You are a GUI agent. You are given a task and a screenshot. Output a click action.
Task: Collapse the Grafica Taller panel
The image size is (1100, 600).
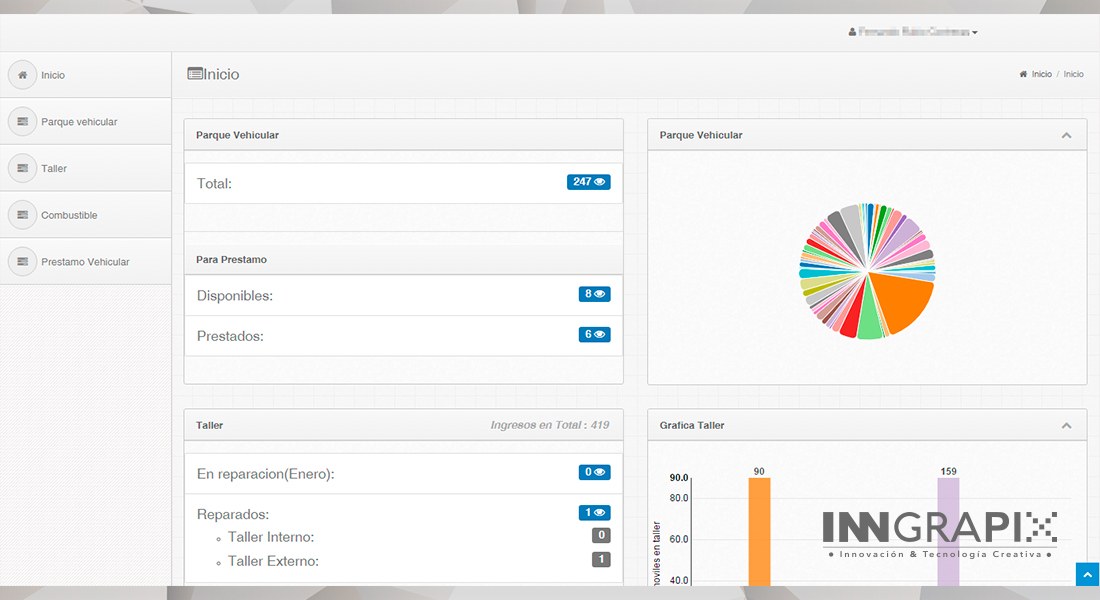click(1066, 425)
